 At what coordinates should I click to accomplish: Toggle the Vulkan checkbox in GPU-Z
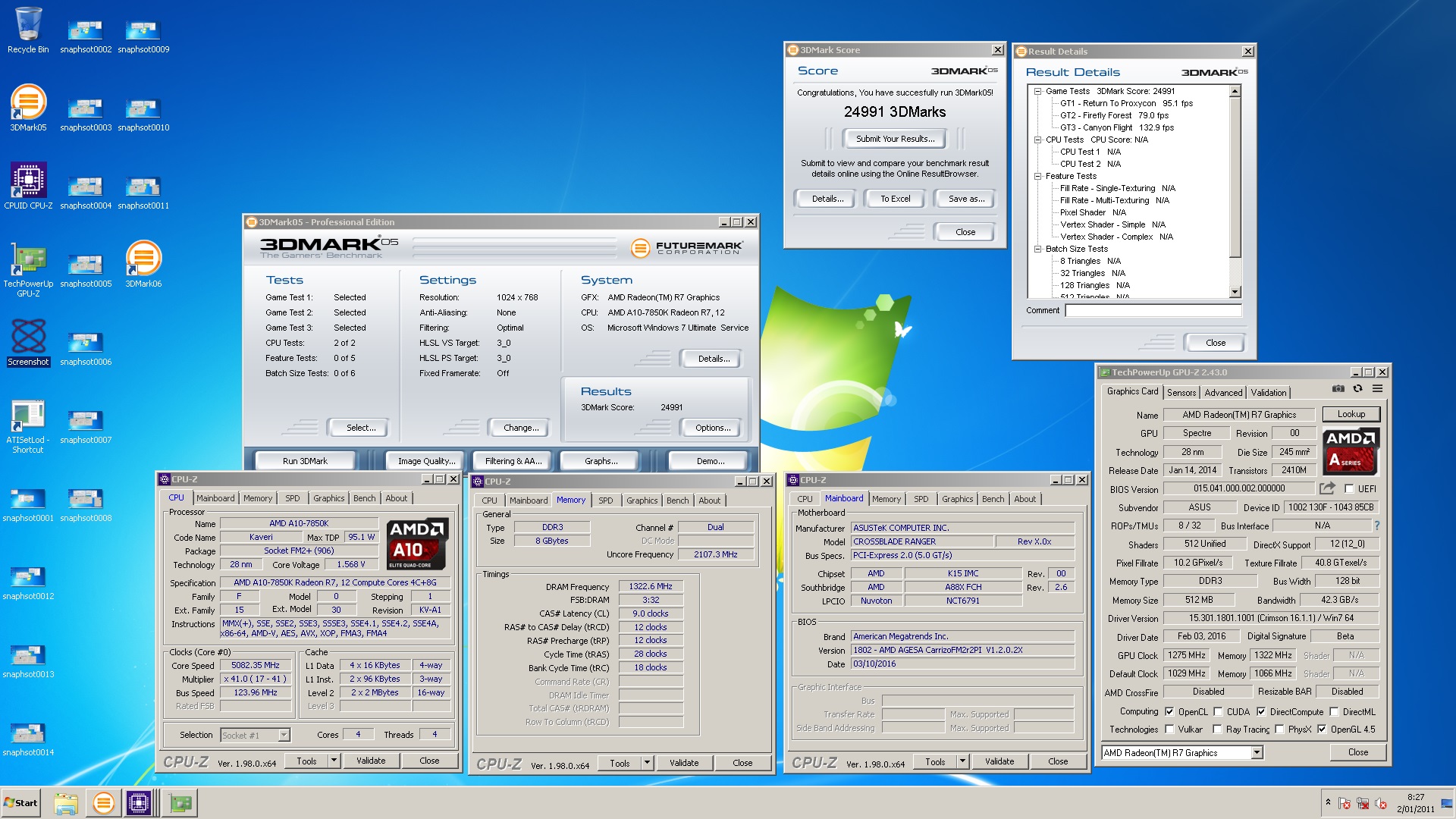pyautogui.click(x=1169, y=730)
